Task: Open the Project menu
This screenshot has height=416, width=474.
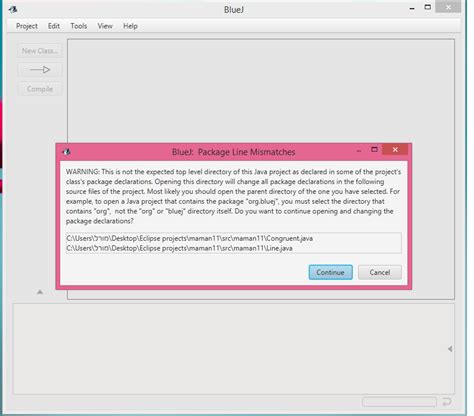Action: click(27, 26)
